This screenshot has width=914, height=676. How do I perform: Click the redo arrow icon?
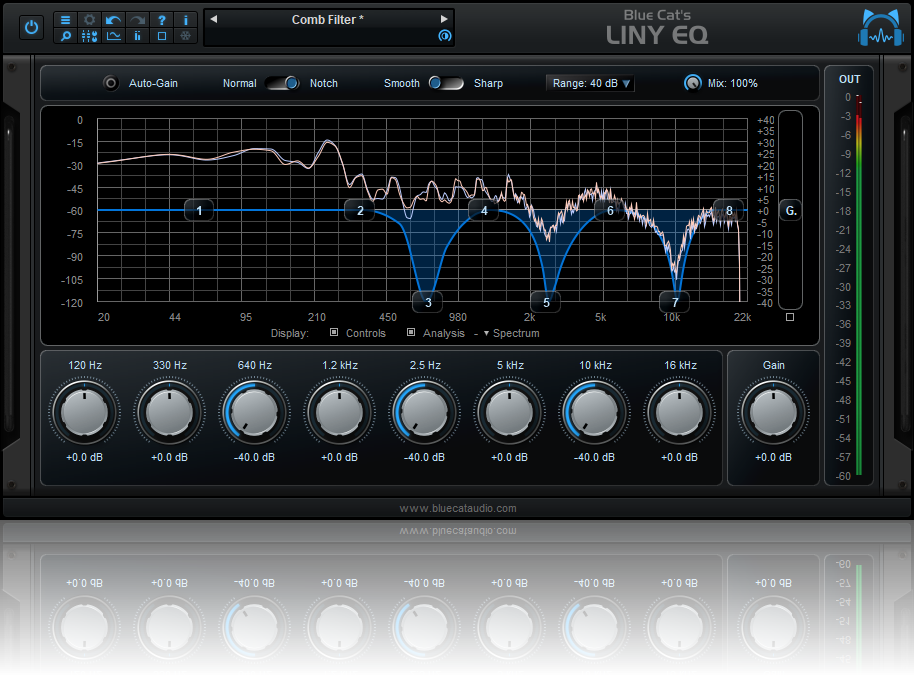click(x=138, y=20)
